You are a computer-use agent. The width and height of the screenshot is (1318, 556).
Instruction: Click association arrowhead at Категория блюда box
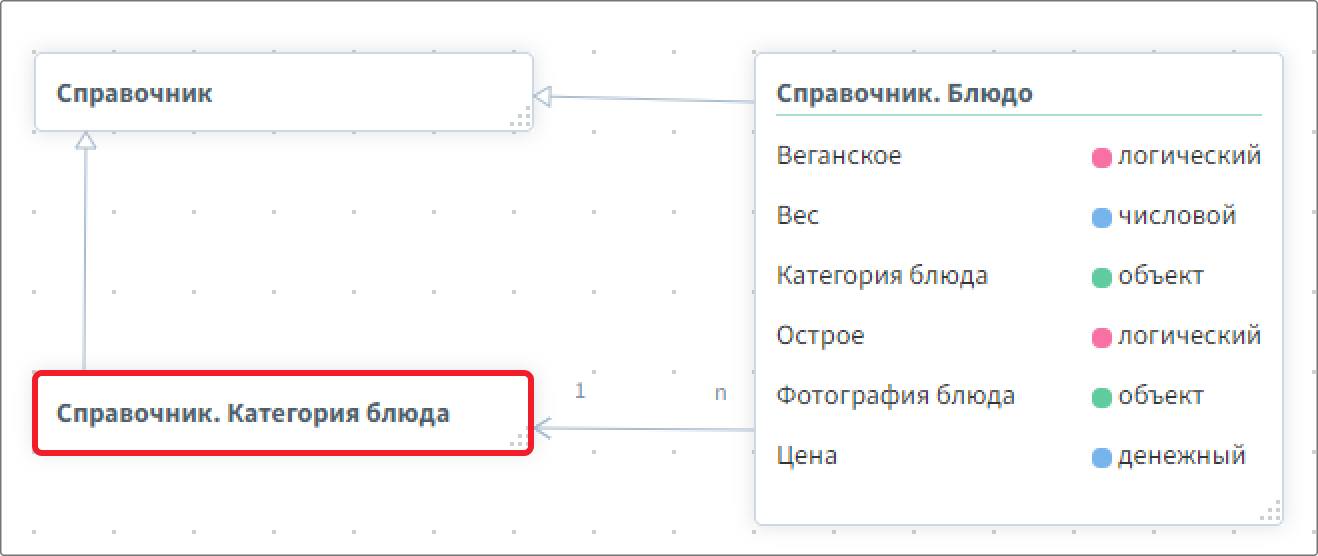click(543, 428)
